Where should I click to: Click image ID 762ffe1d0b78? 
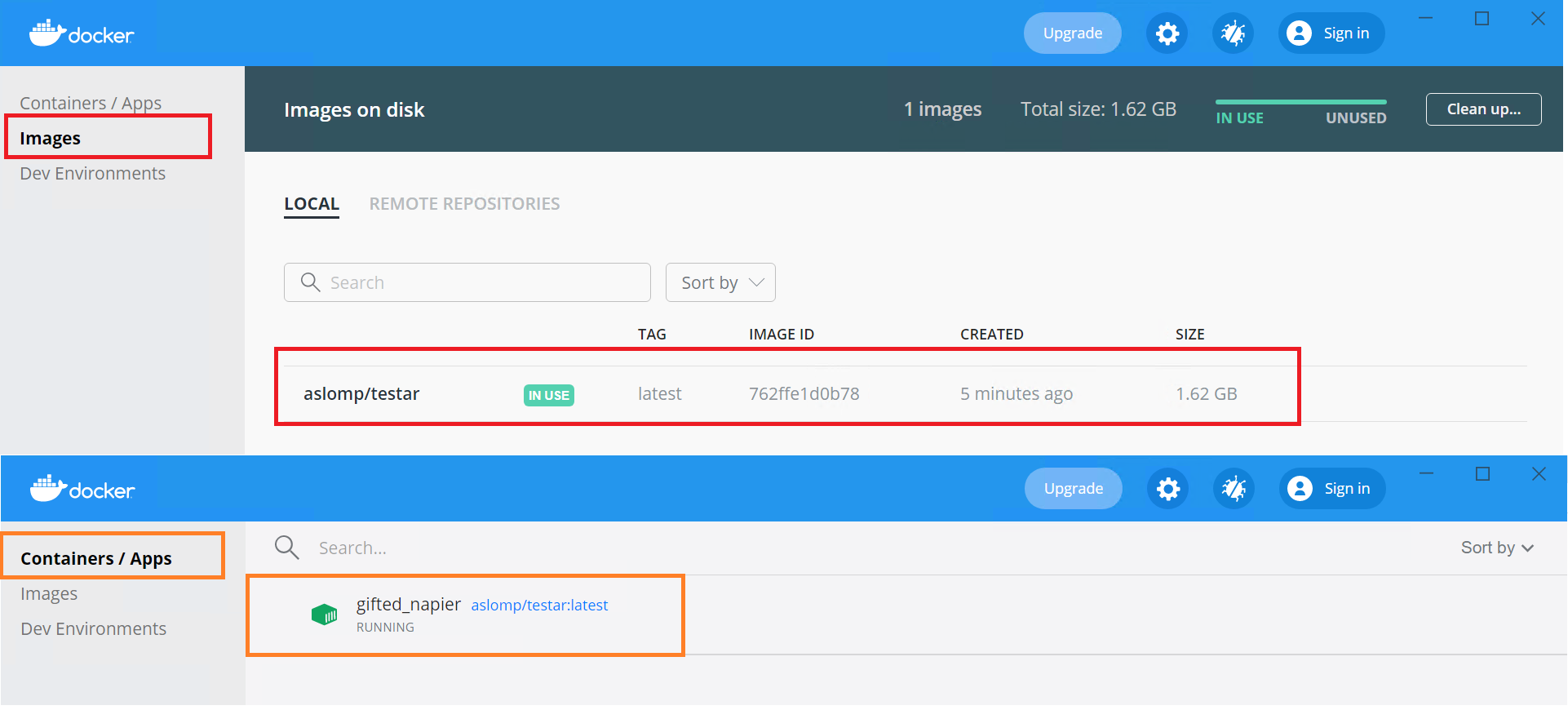(804, 394)
